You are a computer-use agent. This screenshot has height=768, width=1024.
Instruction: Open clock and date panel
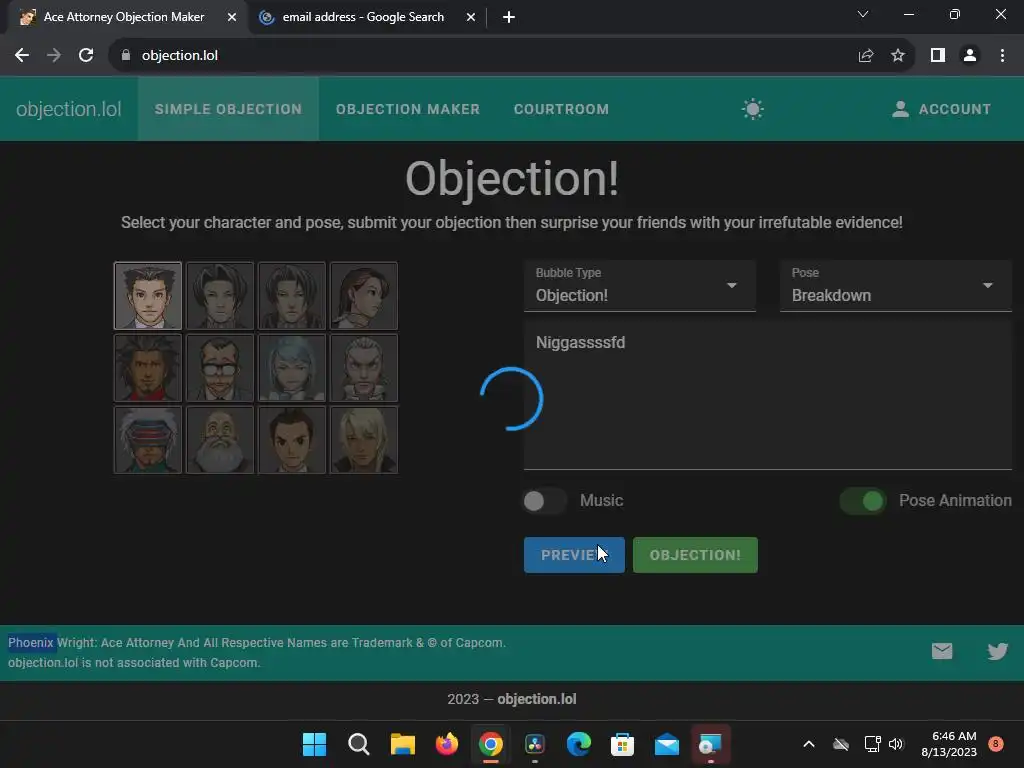point(949,744)
